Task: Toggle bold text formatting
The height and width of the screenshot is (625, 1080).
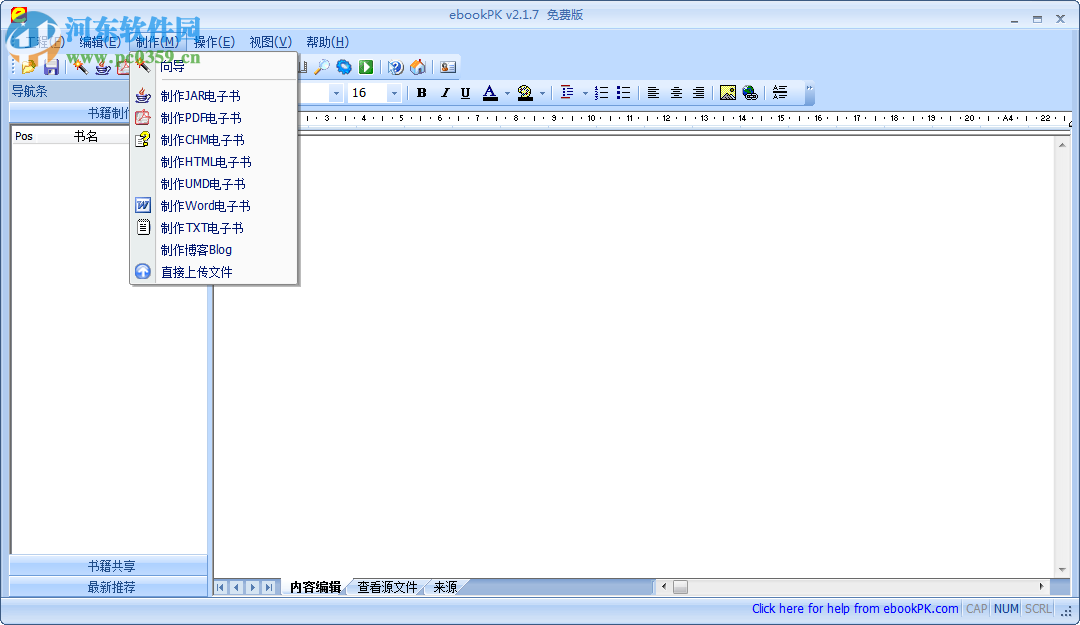Action: (x=421, y=92)
